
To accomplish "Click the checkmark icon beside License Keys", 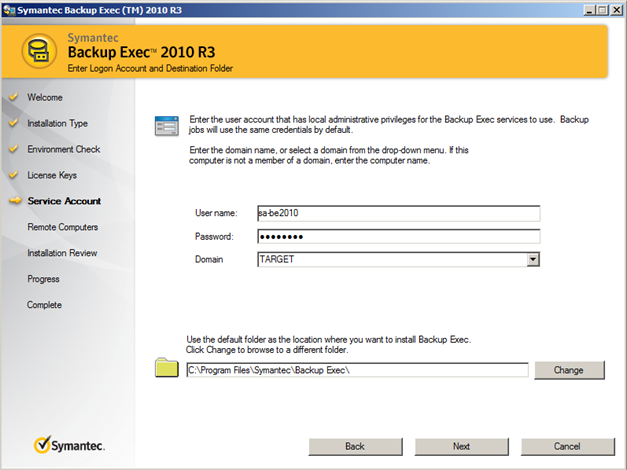I will pos(14,175).
